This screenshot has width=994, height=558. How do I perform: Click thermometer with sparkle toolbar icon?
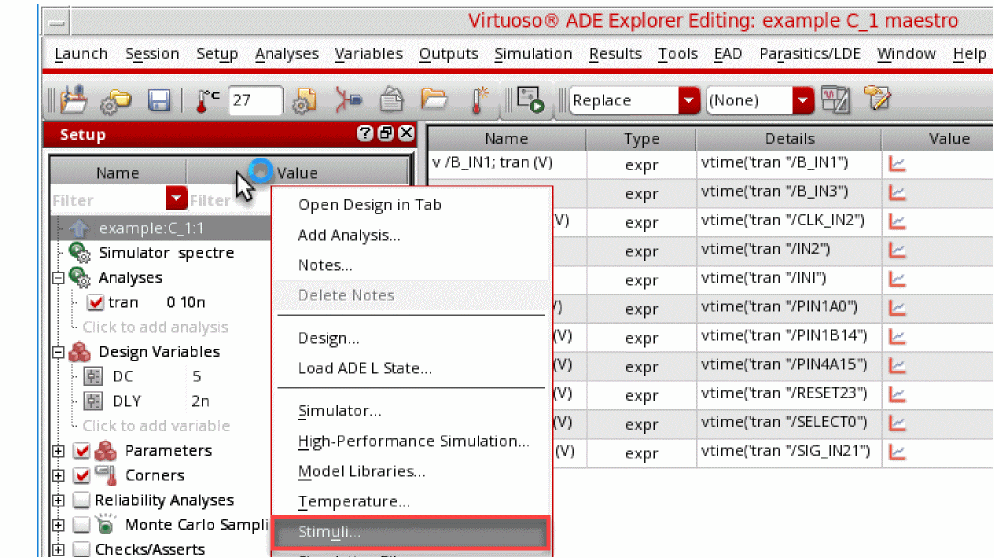pos(479,100)
